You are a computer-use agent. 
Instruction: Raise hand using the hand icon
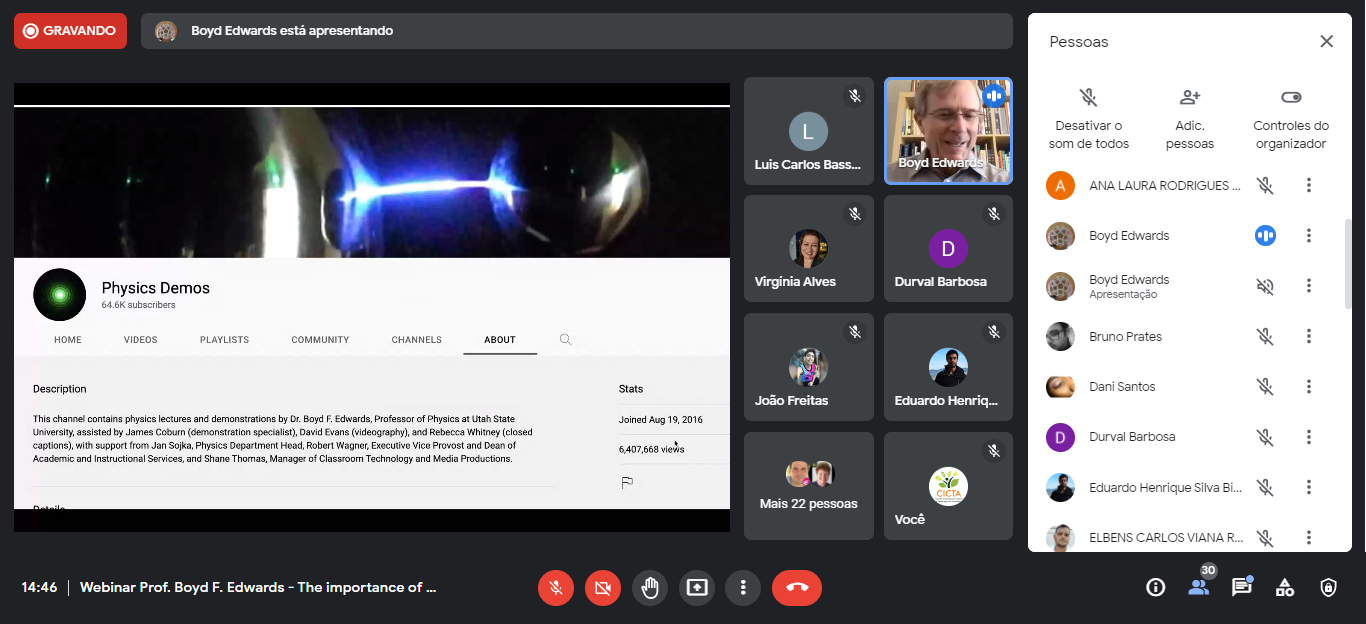[x=651, y=588]
